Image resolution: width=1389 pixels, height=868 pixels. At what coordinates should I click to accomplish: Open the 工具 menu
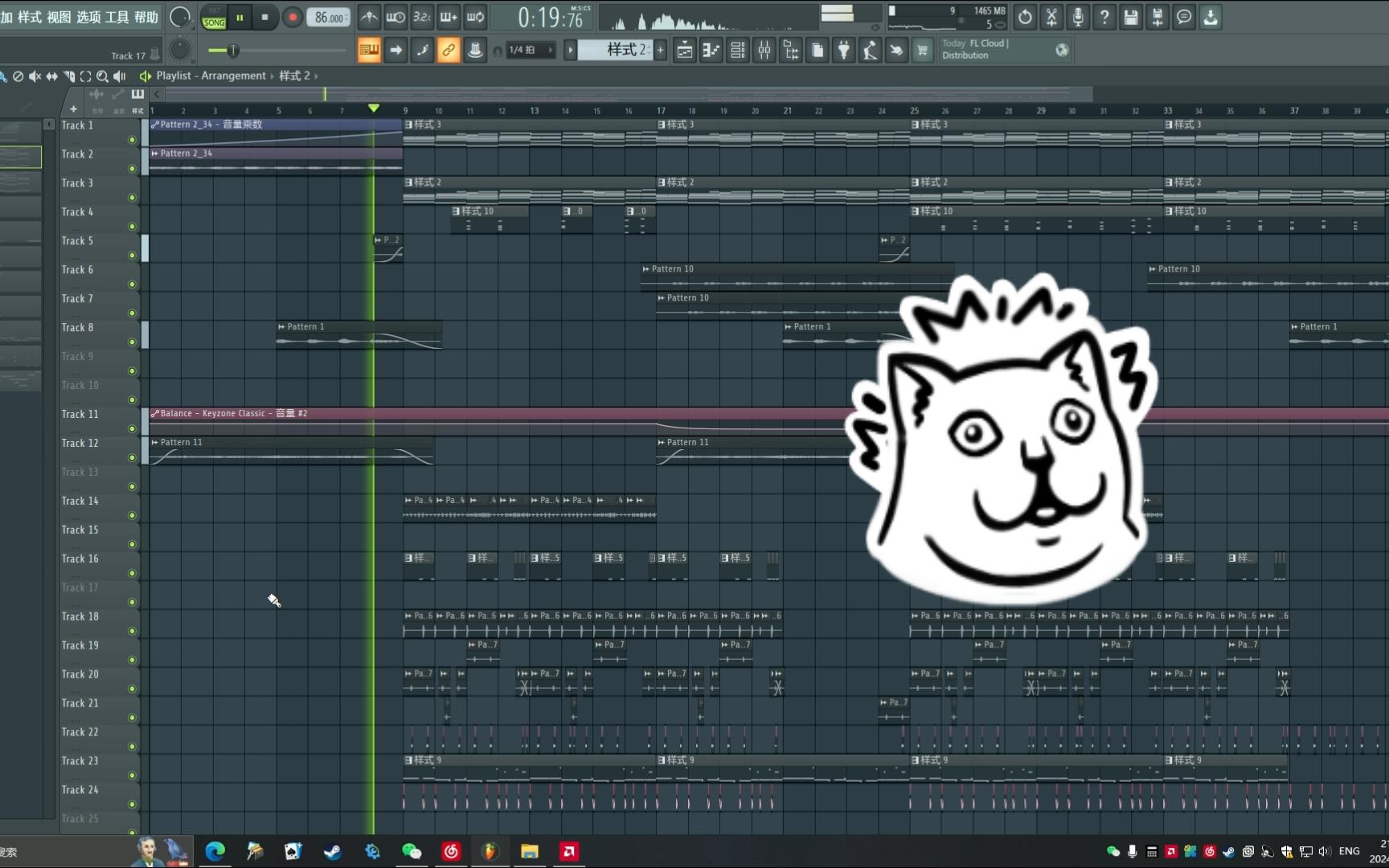(x=117, y=17)
